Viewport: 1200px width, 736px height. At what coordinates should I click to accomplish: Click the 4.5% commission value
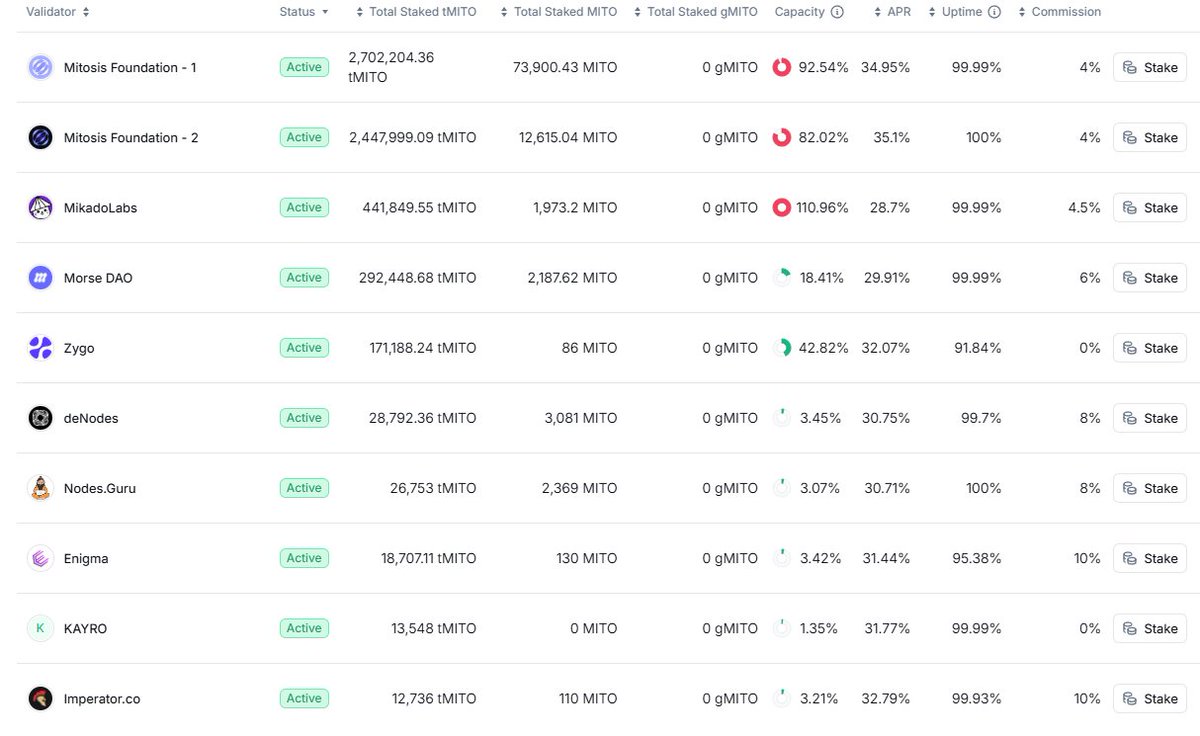(x=1084, y=207)
